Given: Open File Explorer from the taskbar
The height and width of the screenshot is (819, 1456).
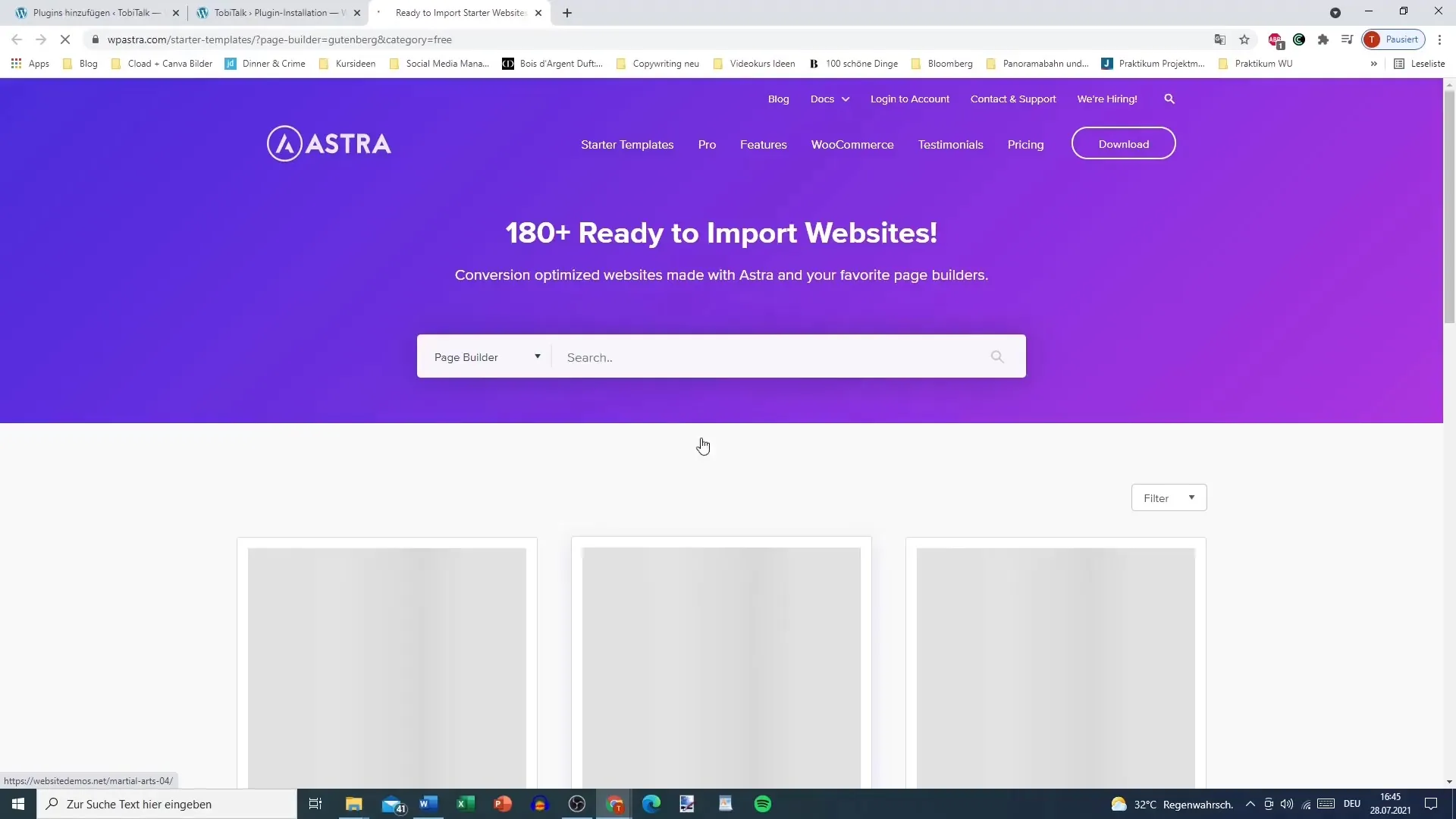Looking at the screenshot, I should (354, 804).
